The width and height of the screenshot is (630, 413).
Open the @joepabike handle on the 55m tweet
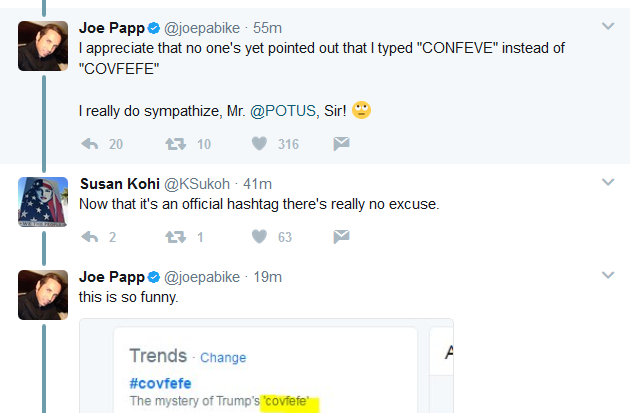click(x=202, y=28)
